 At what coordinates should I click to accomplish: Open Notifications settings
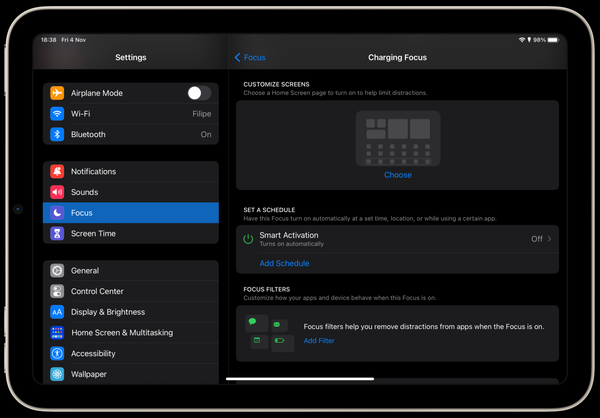[x=131, y=171]
